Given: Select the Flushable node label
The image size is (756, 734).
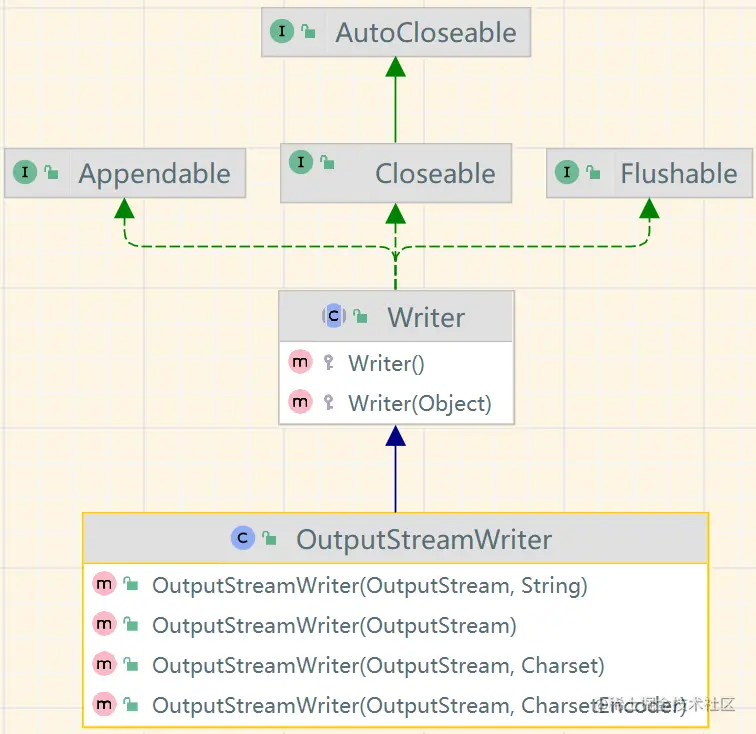Looking at the screenshot, I should [679, 174].
